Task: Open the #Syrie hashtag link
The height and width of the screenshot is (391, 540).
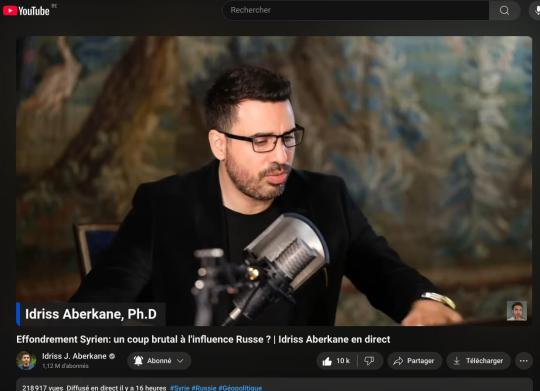Action: (180, 388)
